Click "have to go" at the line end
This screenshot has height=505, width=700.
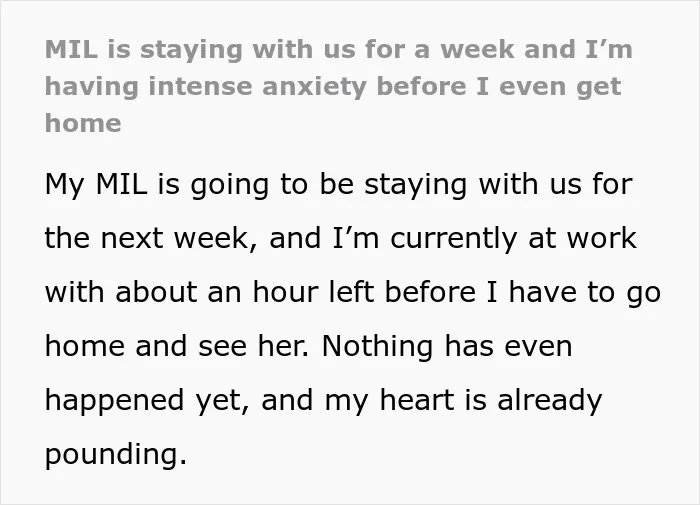(x=585, y=293)
